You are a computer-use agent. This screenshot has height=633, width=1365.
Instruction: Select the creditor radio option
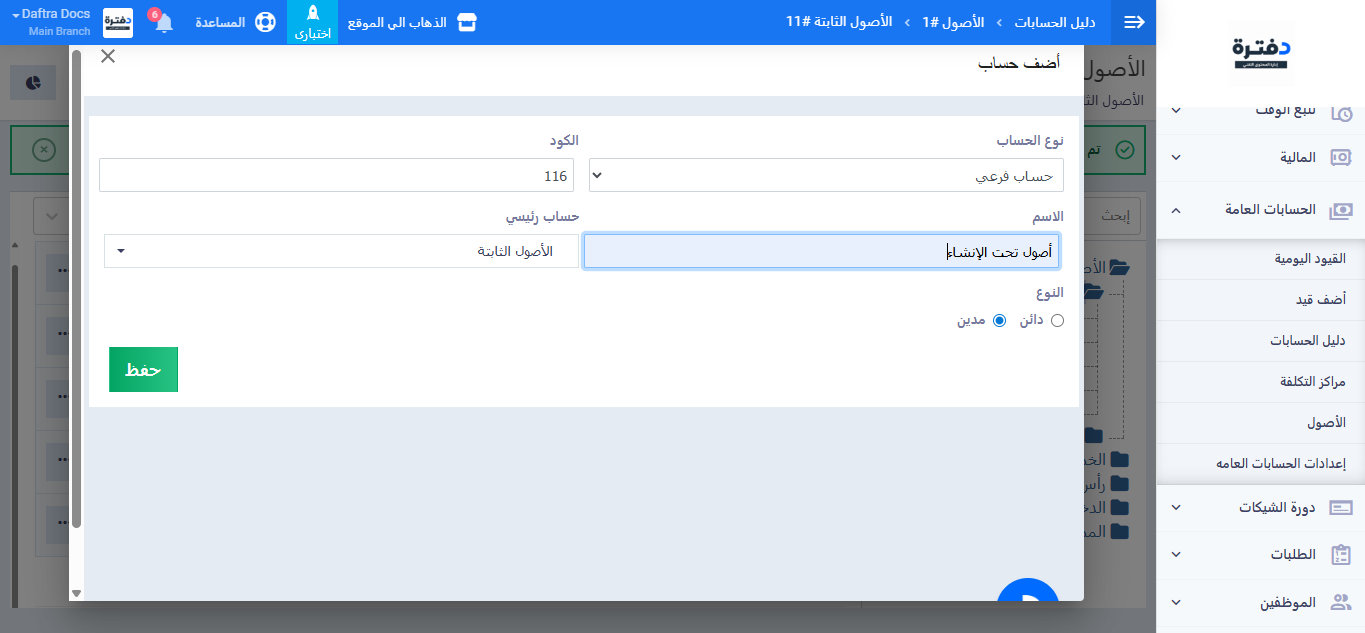pyautogui.click(x=1058, y=320)
